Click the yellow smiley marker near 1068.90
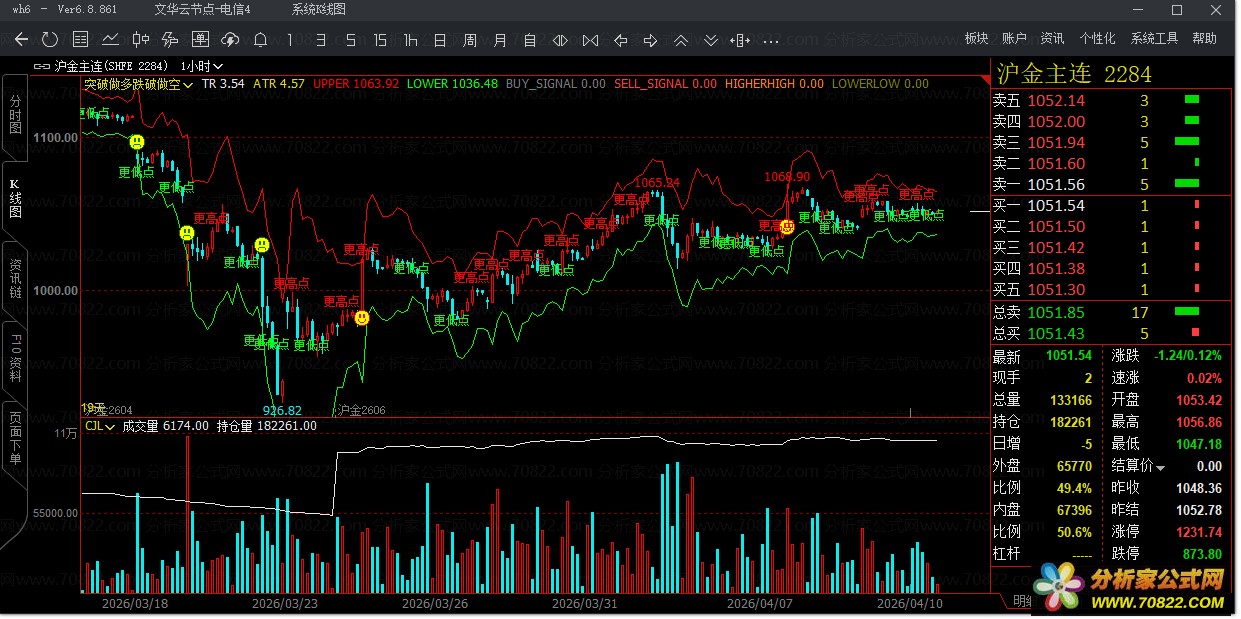This screenshot has height=619, width=1241. coord(788,227)
